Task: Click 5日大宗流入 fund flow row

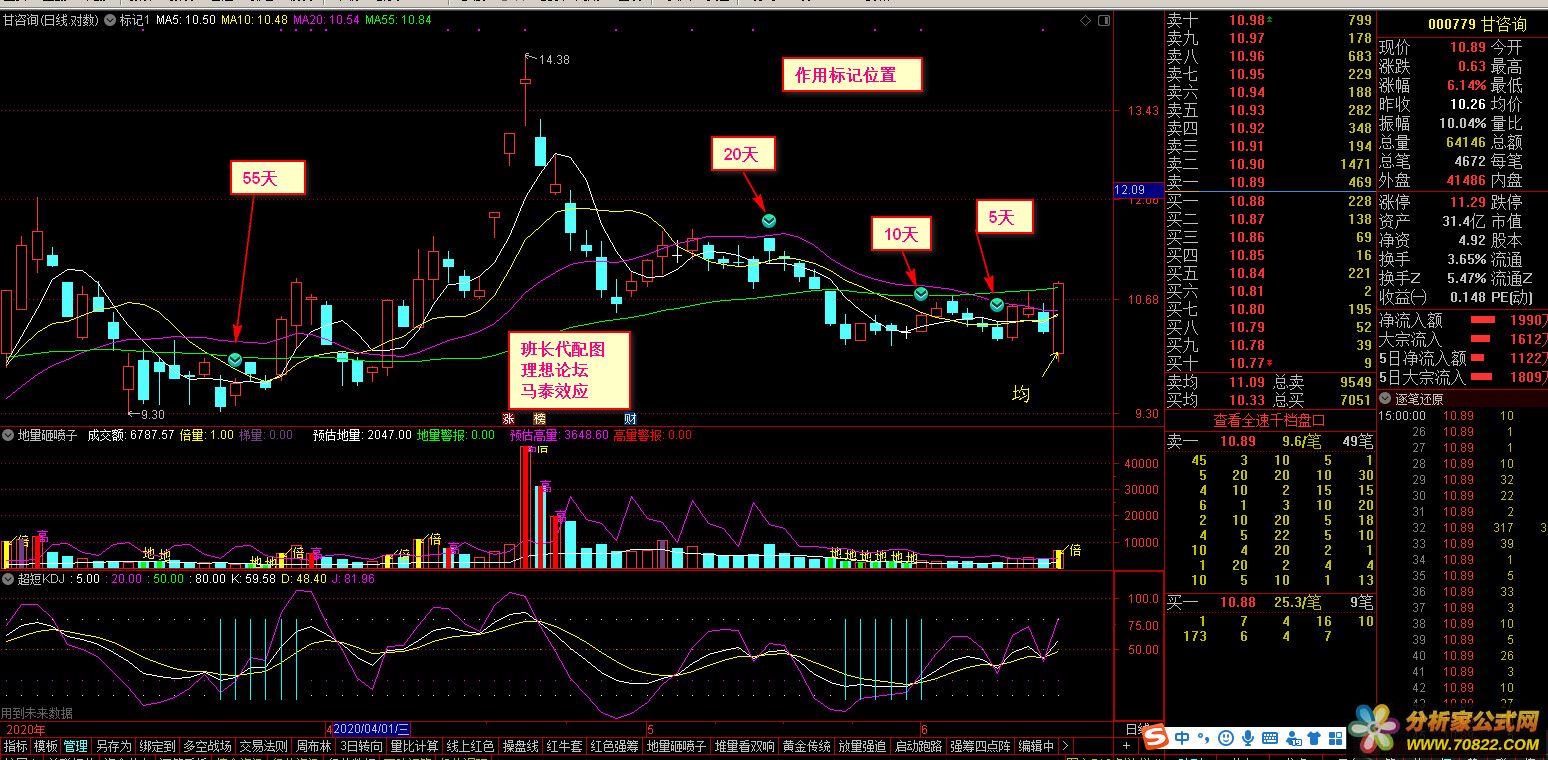Action: pyautogui.click(x=1462, y=377)
